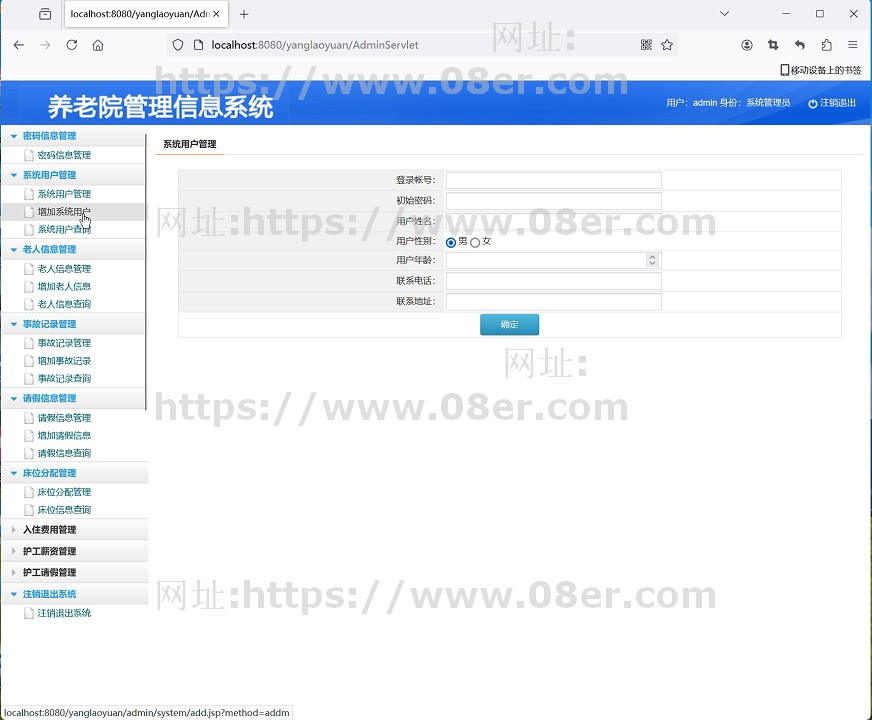
Task: Collapse the 系统用户管理 section
Action: coord(14,175)
